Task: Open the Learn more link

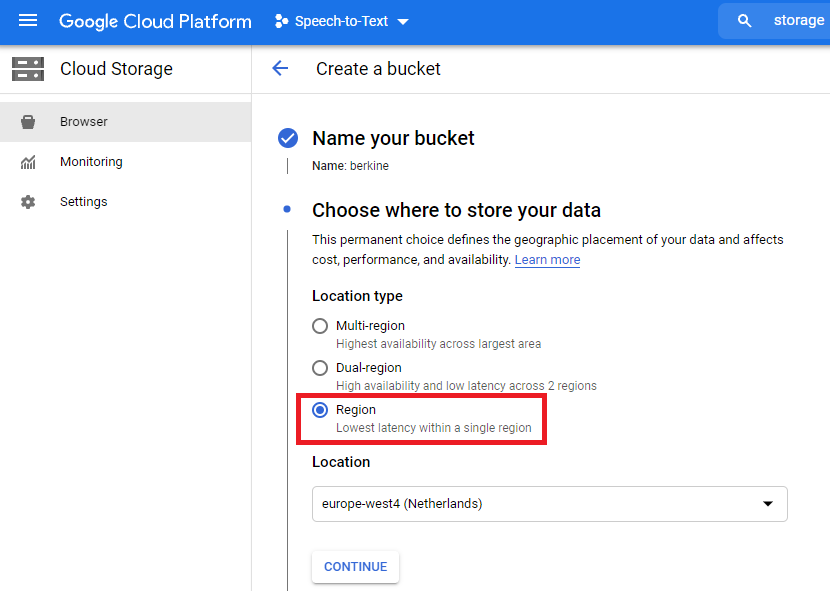Action: coord(547,260)
